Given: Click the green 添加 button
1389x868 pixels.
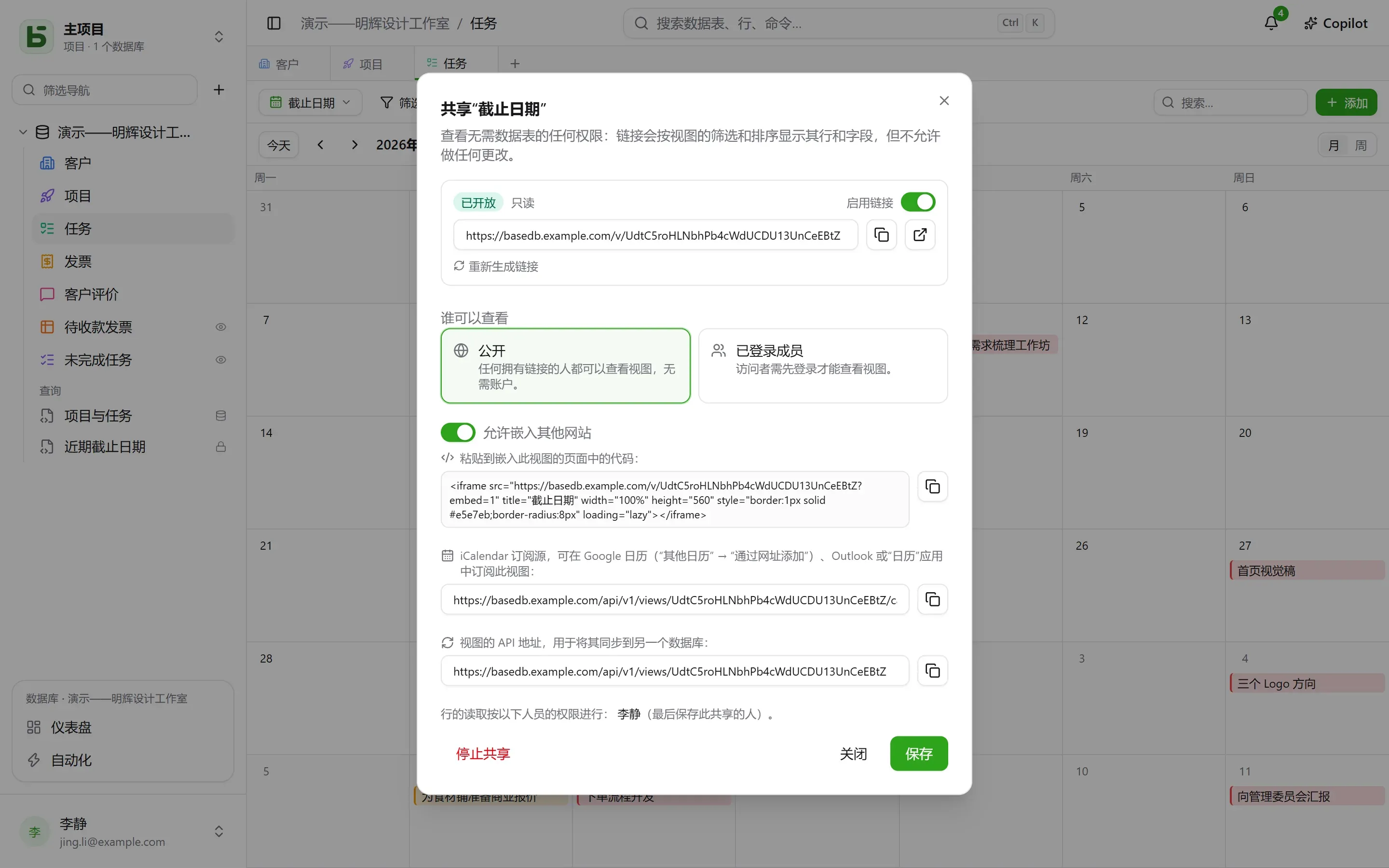Looking at the screenshot, I should click(x=1346, y=103).
